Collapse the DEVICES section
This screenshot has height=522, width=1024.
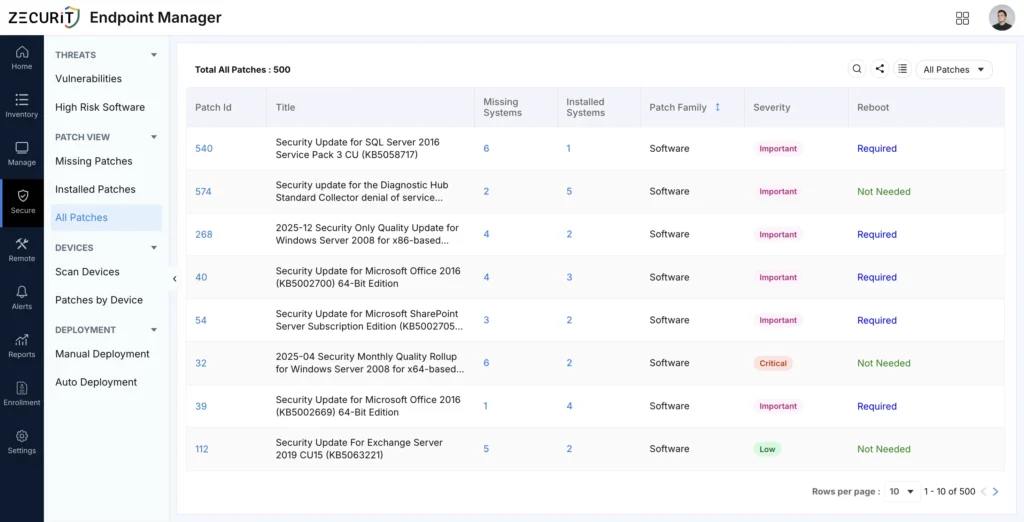click(x=154, y=248)
